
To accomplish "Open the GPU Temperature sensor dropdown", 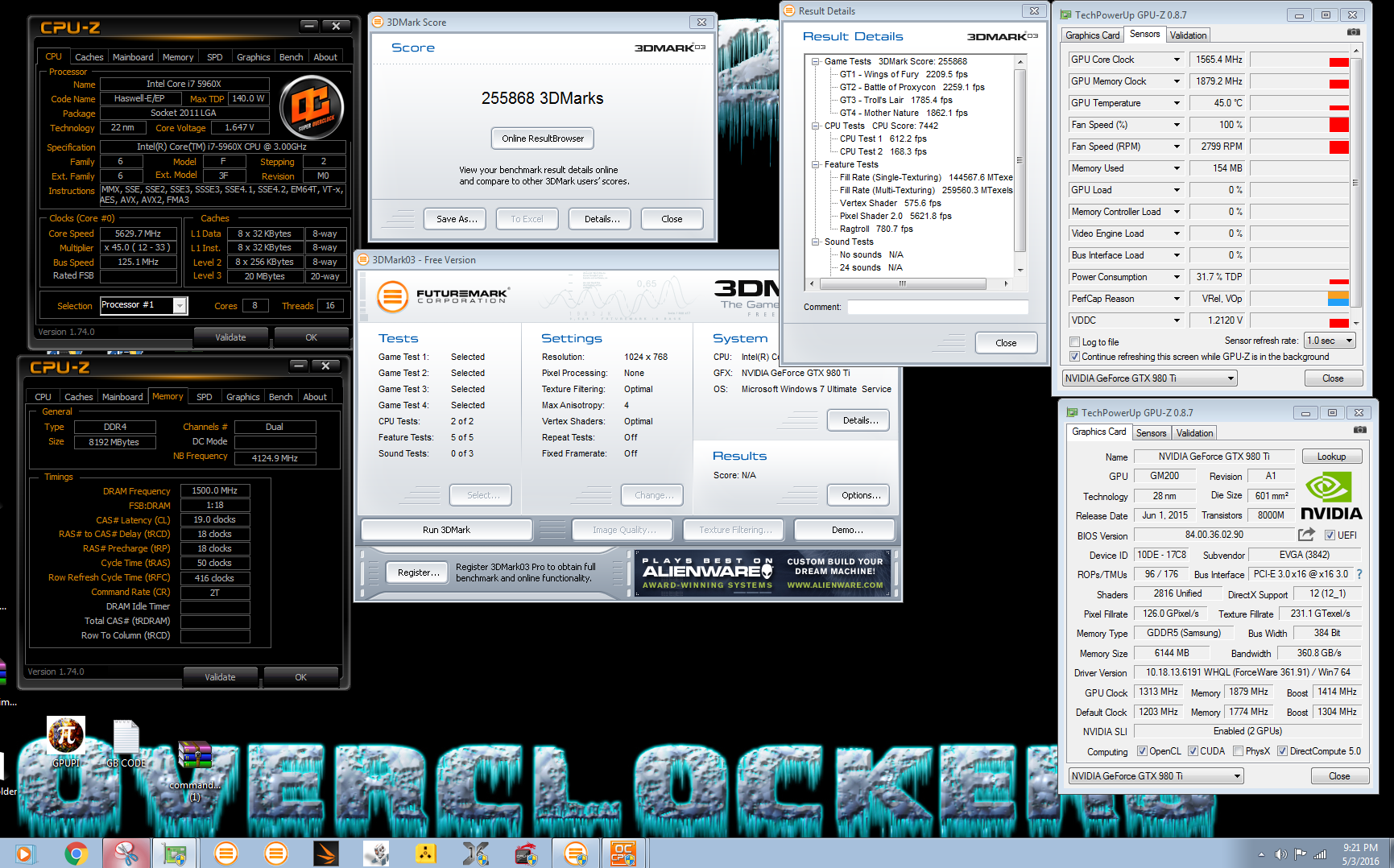I will 1177,103.
